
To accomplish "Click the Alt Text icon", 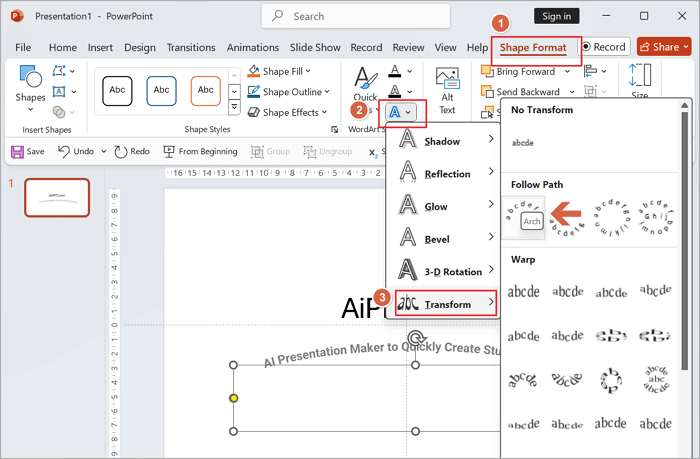I will coord(447,80).
